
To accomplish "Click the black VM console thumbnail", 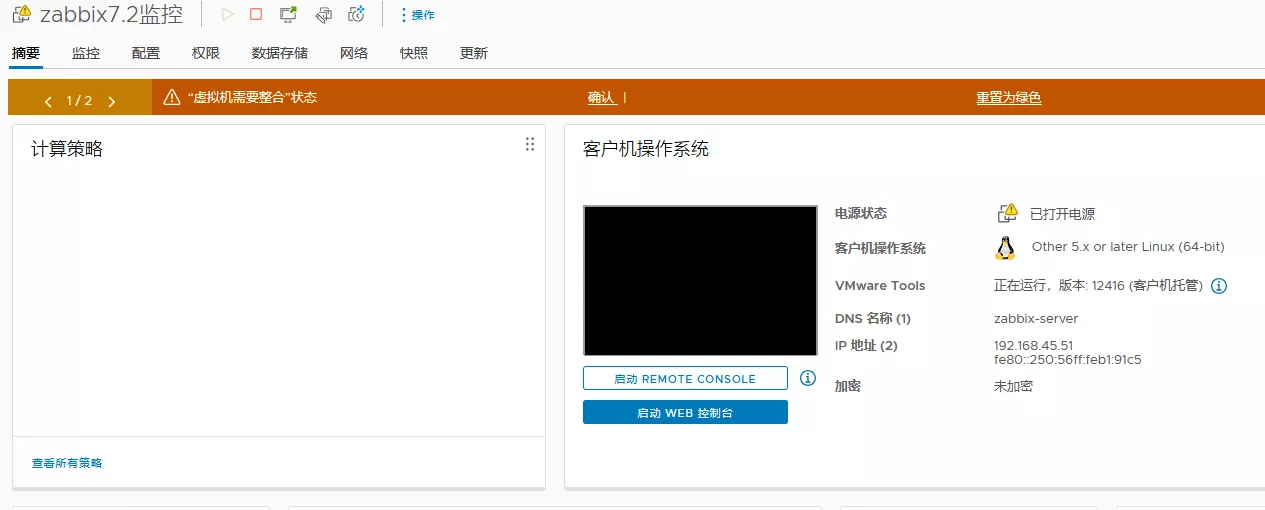I will (700, 280).
